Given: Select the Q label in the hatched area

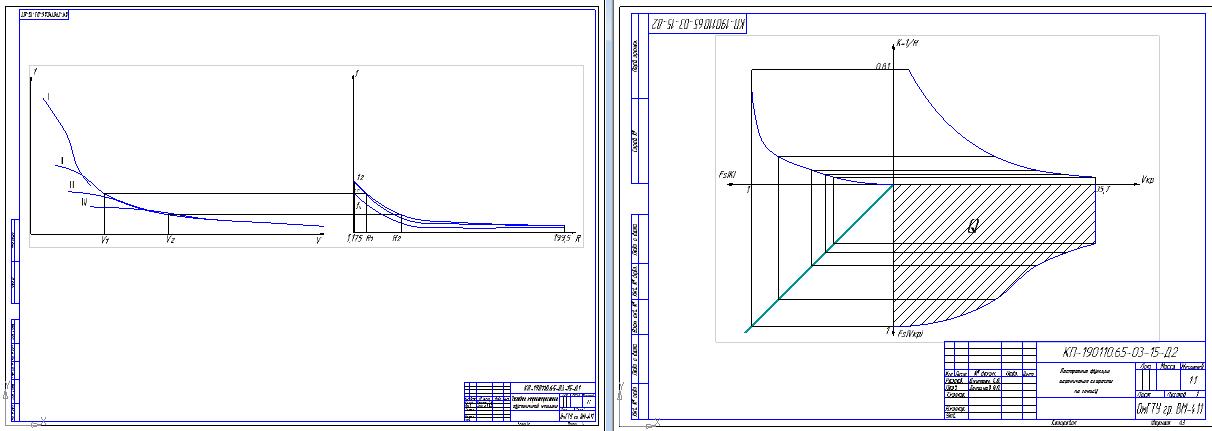Looking at the screenshot, I should [973, 227].
